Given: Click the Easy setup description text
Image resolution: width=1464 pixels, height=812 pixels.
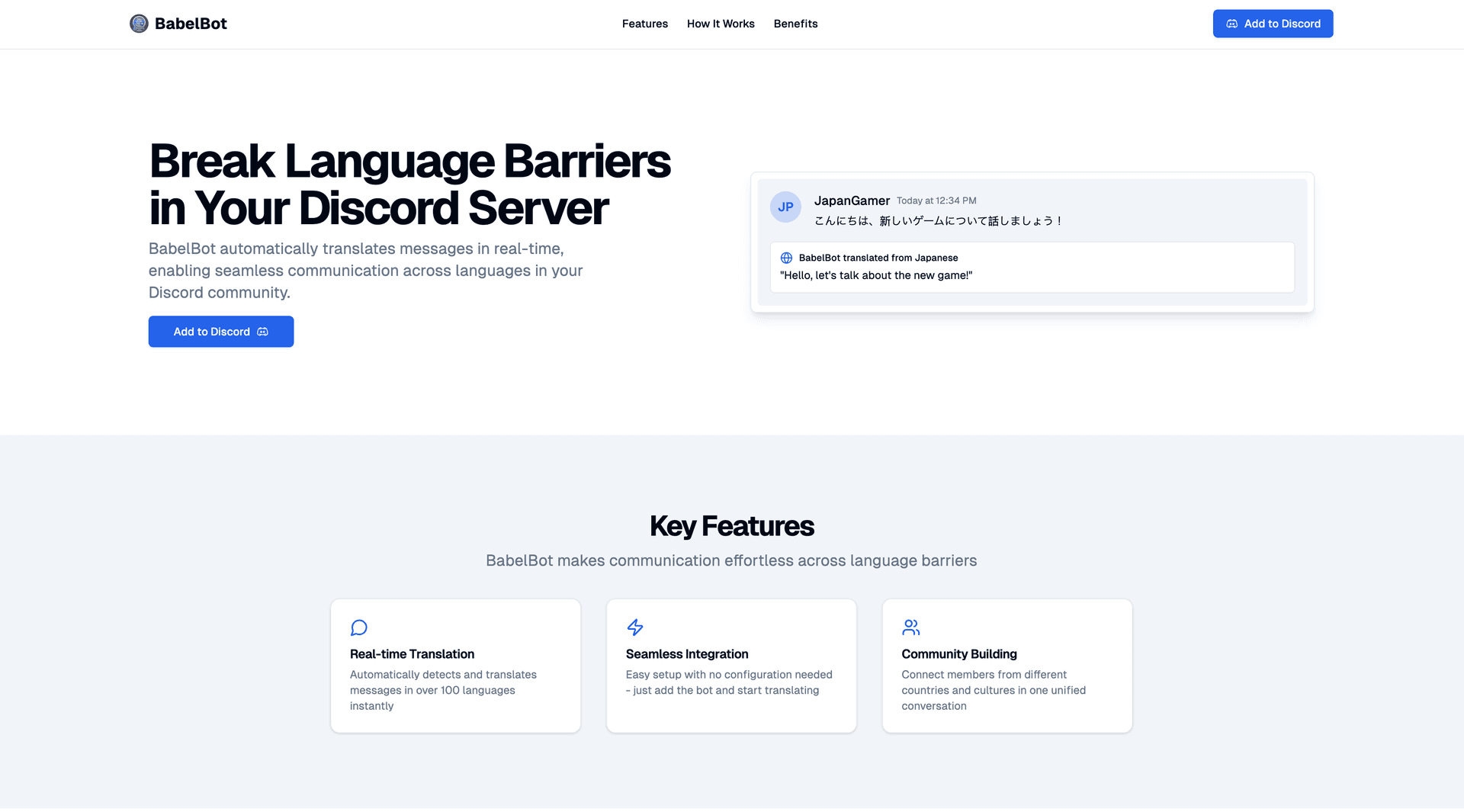Looking at the screenshot, I should (729, 682).
